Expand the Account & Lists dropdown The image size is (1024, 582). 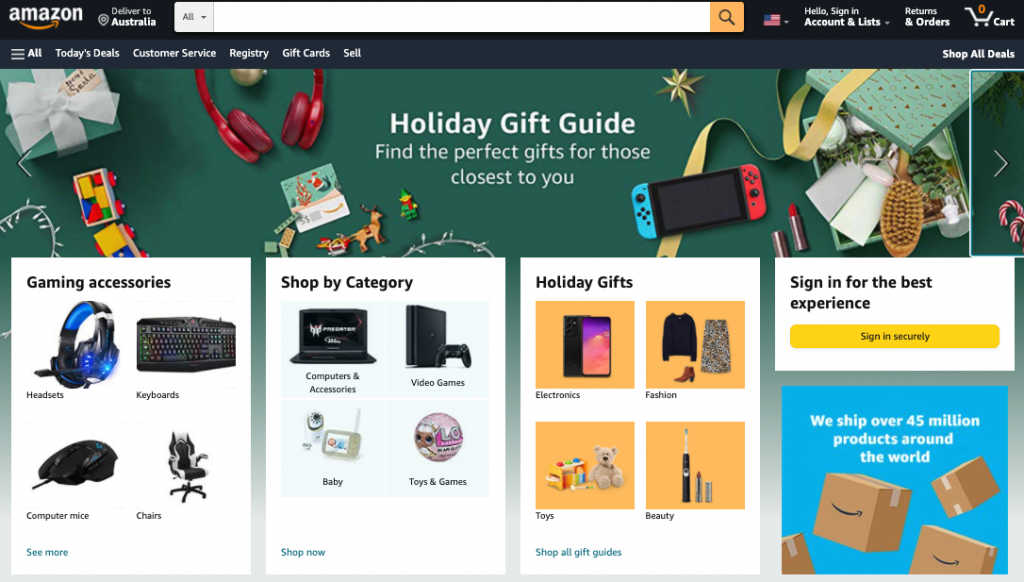(846, 17)
